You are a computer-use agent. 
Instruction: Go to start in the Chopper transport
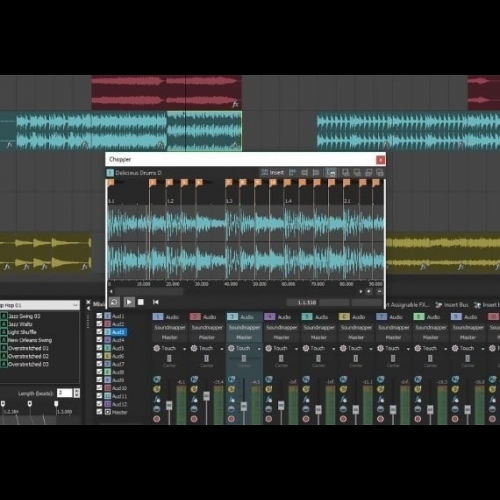tap(156, 302)
